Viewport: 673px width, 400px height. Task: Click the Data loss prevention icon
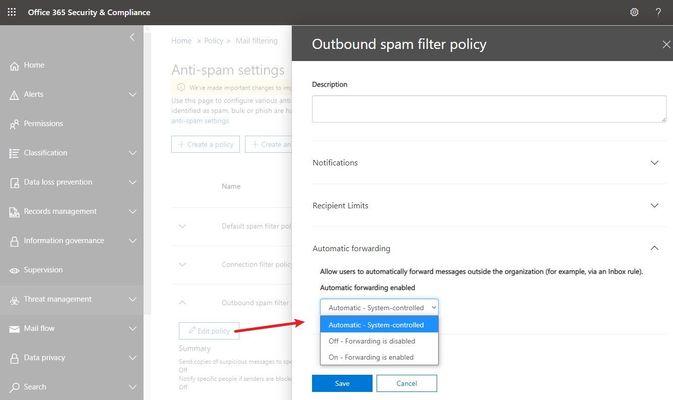click(14, 183)
